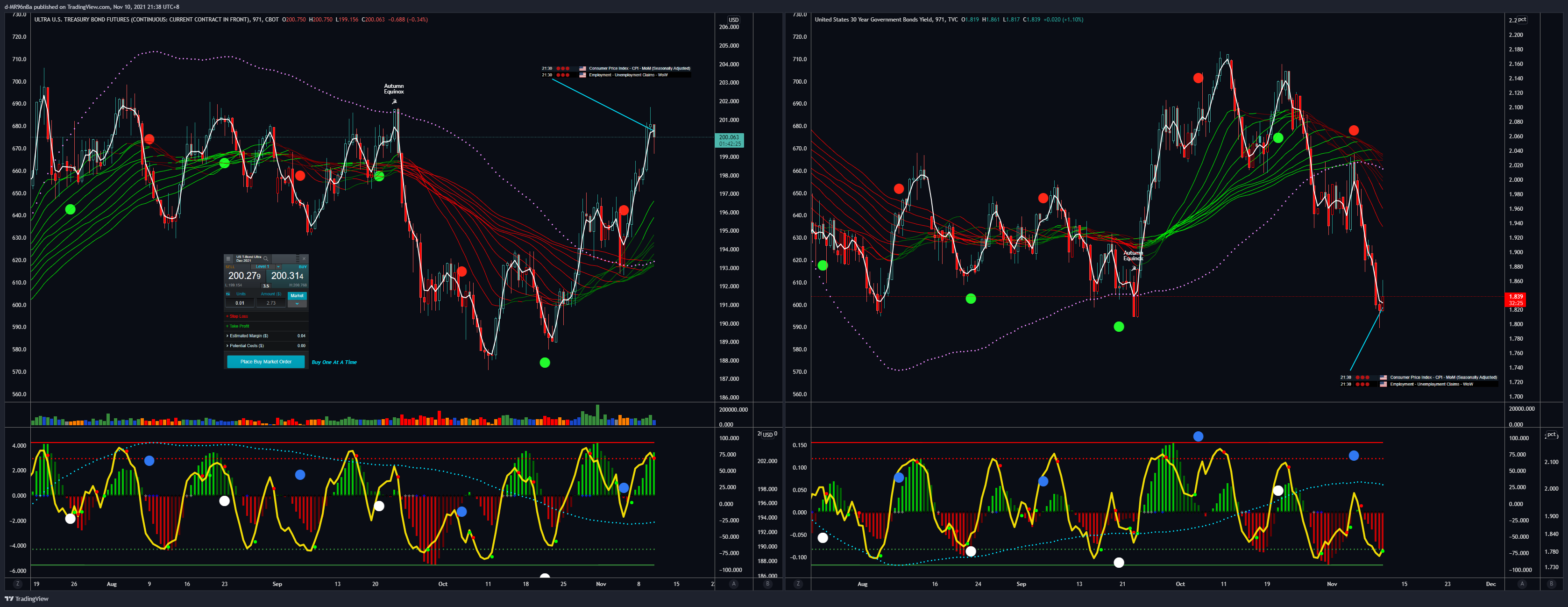Click the 3.5 spread value
The width and height of the screenshot is (1568, 607).
click(266, 286)
